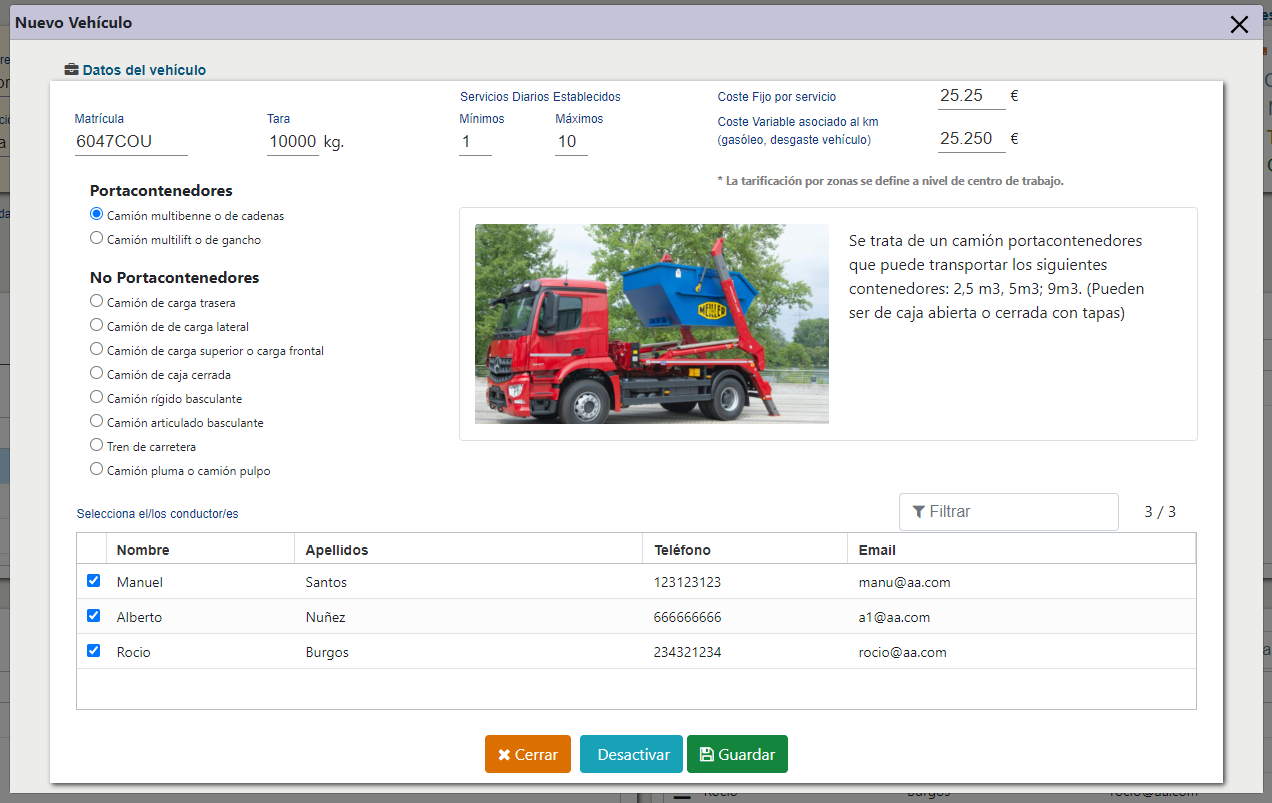Select Camión multilift o de gancho
Image resolution: width=1272 pixels, height=803 pixels.
tap(97, 239)
